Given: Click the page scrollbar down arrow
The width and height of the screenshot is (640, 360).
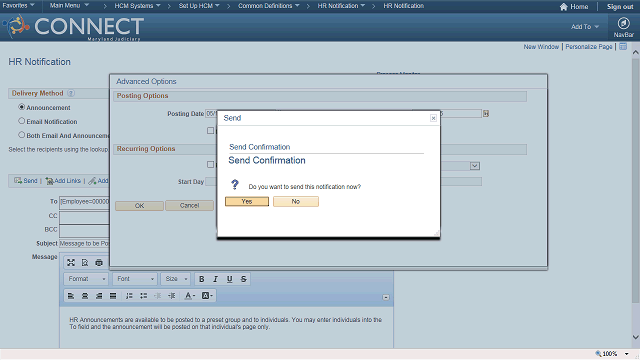Looking at the screenshot, I should [636, 337].
